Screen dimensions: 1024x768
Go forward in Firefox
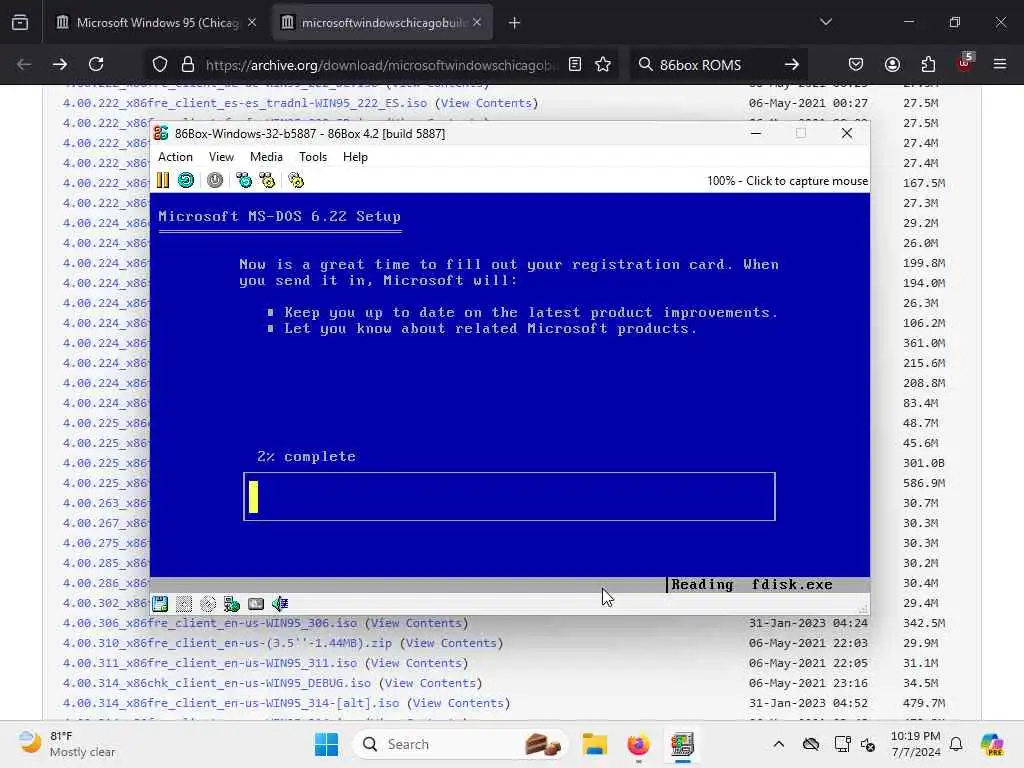click(x=59, y=64)
